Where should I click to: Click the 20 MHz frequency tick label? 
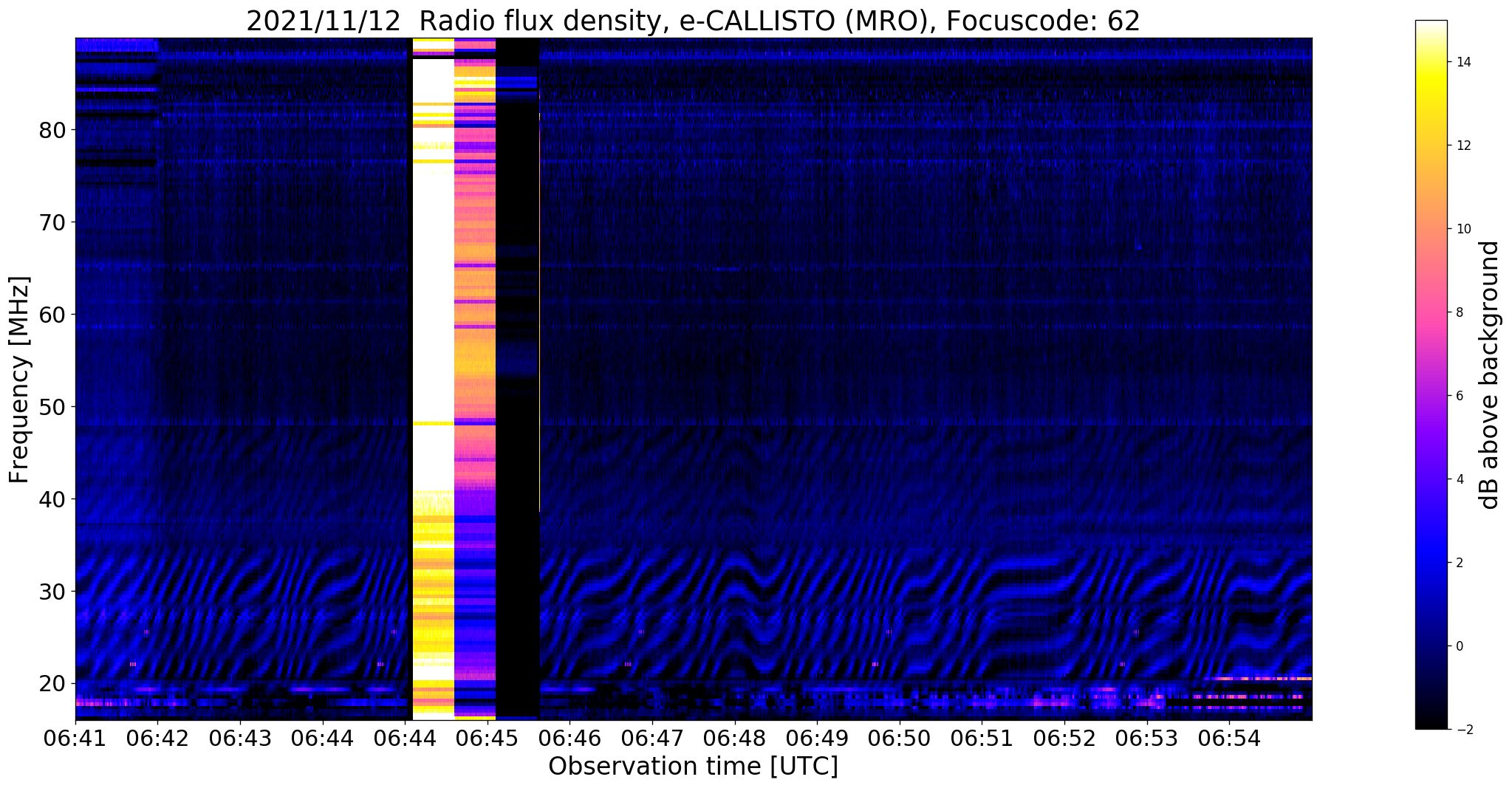pyautogui.click(x=52, y=684)
